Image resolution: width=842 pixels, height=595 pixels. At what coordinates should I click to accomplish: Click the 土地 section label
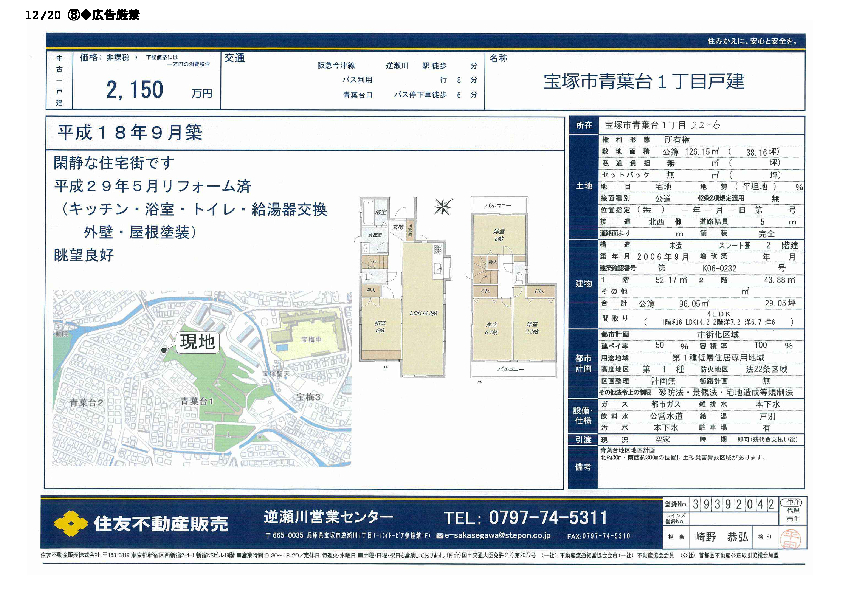point(584,186)
